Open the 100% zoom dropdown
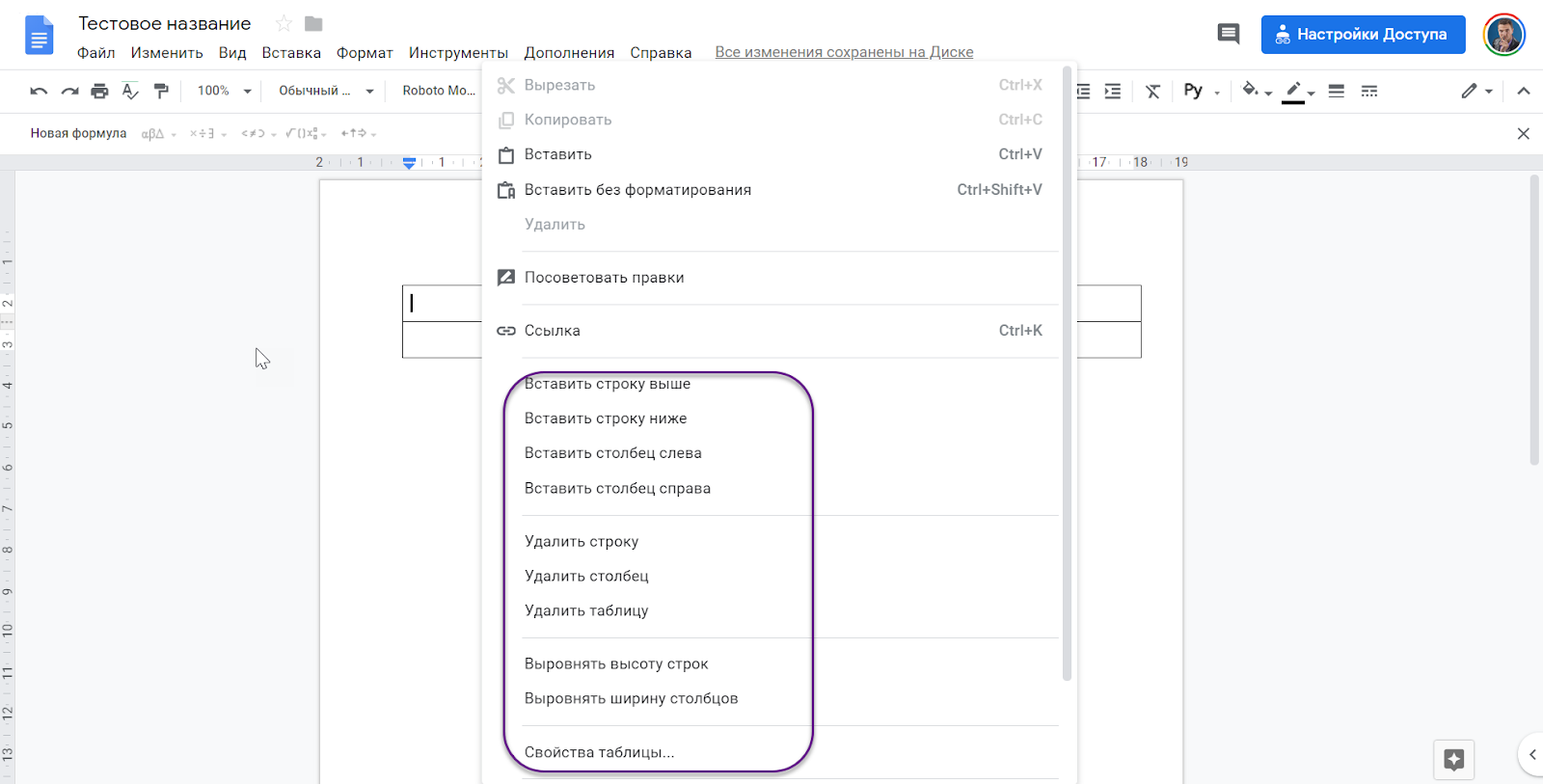The width and height of the screenshot is (1543, 784). [x=224, y=91]
